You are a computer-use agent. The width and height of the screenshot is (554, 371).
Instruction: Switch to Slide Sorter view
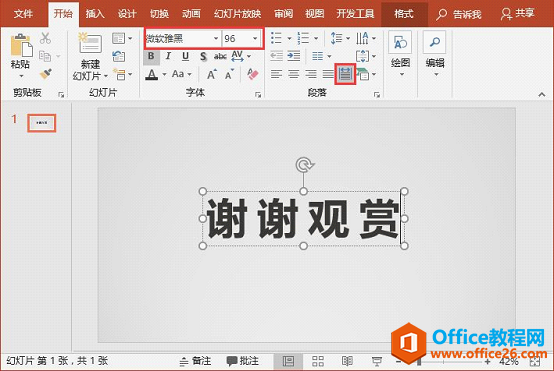(x=318, y=361)
